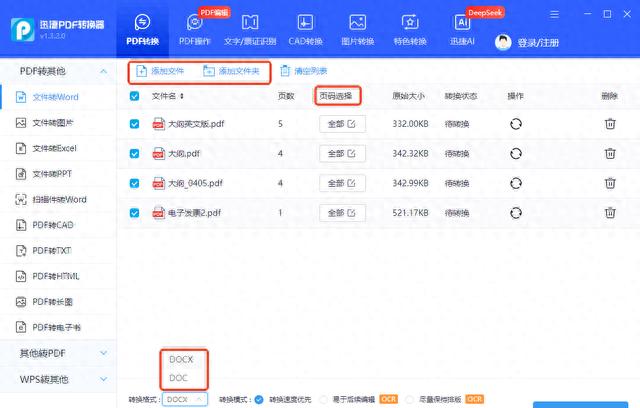The width and height of the screenshot is (640, 408).
Task: Click the 大纲英文版.pdf file name
Action: (x=196, y=124)
